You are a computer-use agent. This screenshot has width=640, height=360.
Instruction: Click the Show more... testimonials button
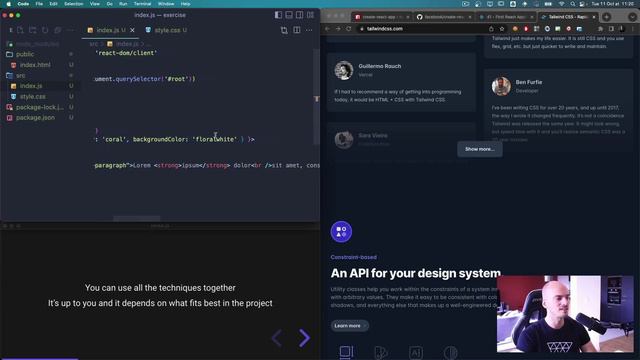(480, 149)
